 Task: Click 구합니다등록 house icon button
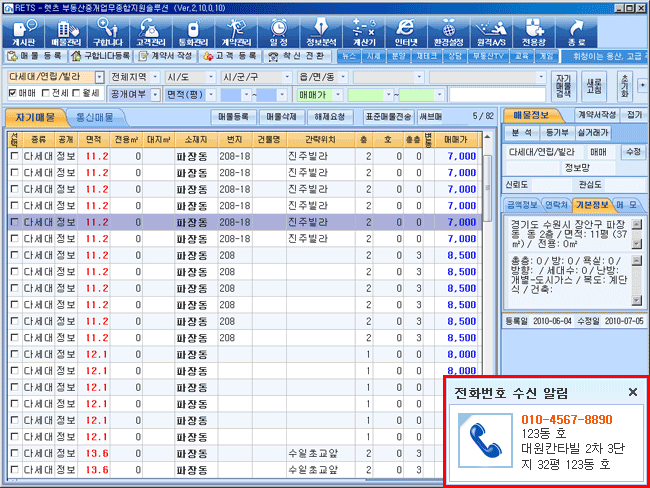100,56
